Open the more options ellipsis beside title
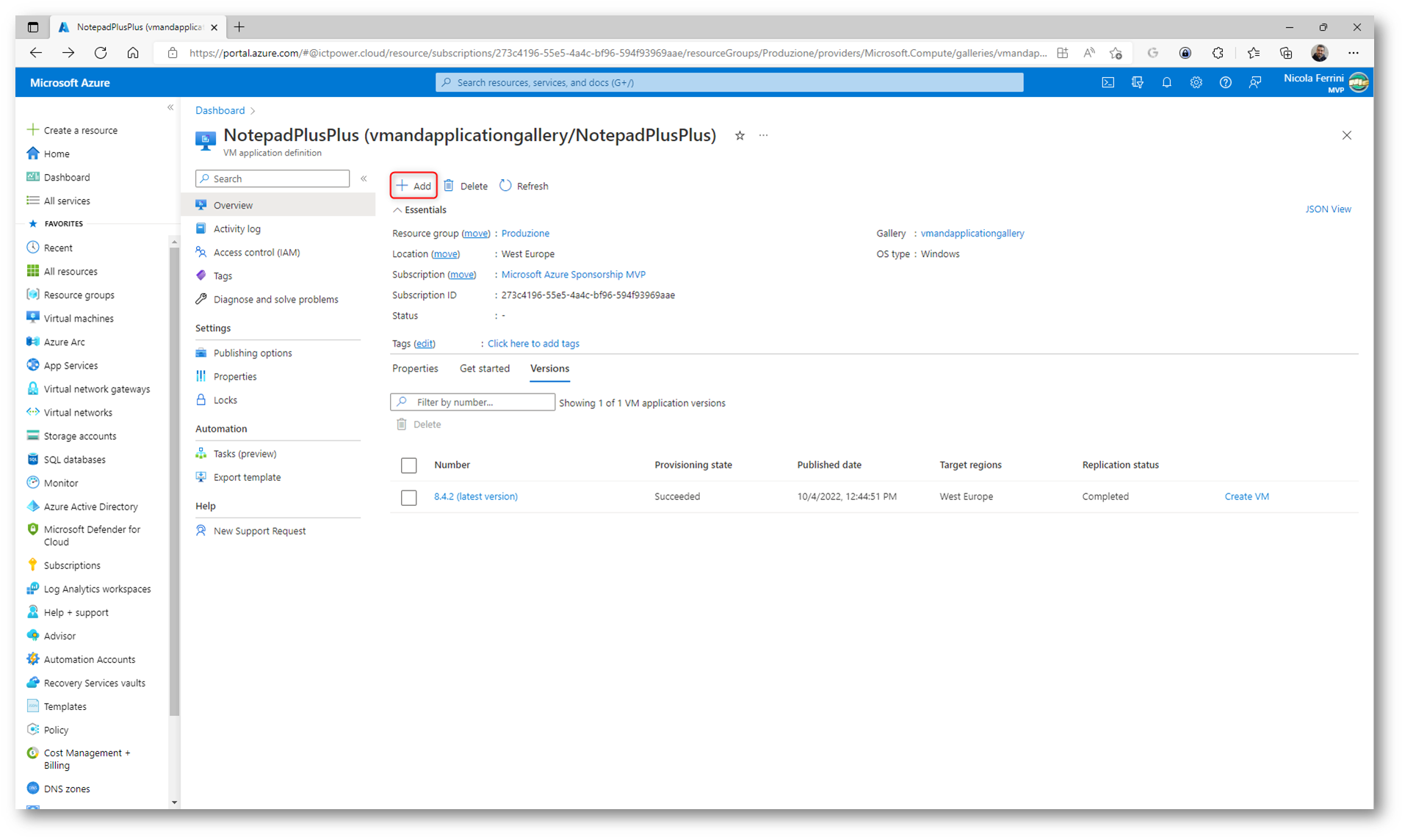The image size is (1405, 840). coord(763,135)
